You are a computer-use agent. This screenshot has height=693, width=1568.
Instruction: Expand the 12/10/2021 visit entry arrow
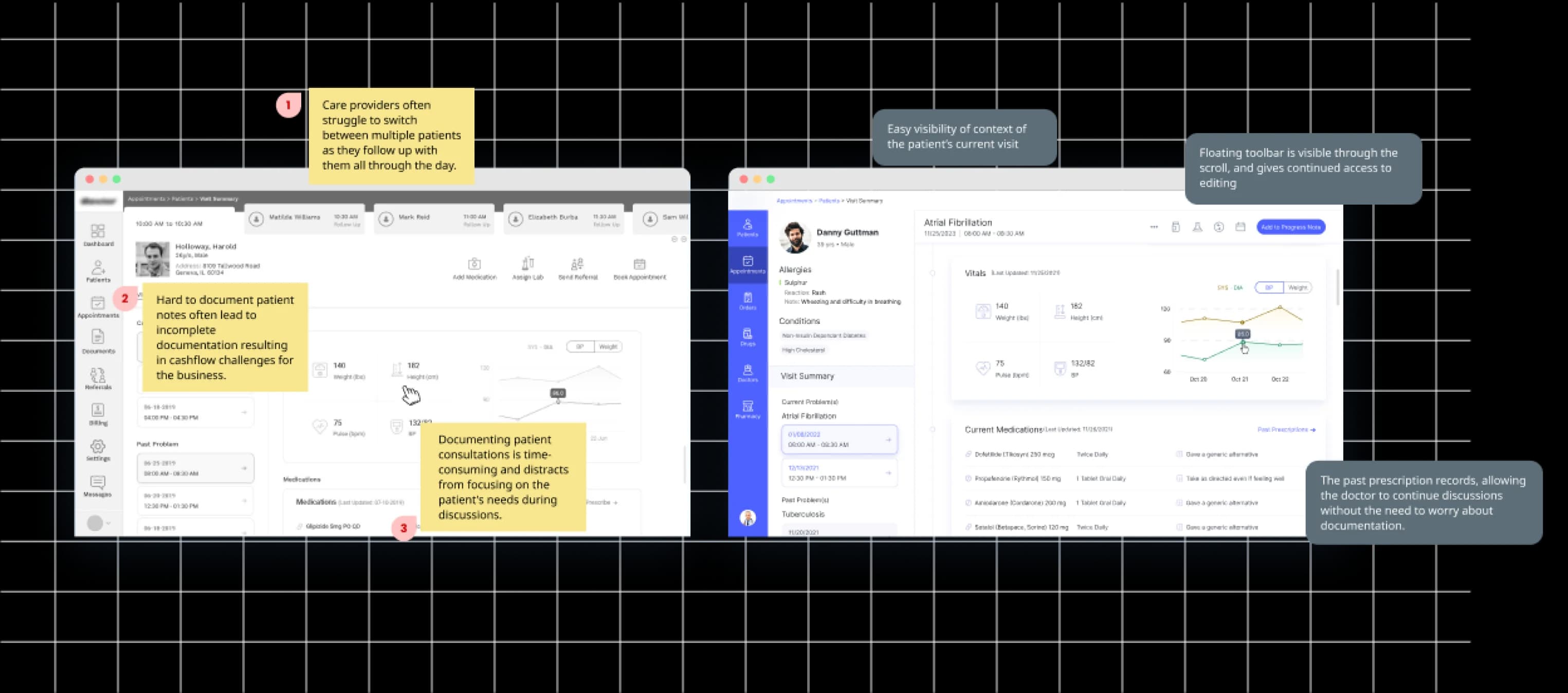pyautogui.click(x=888, y=473)
